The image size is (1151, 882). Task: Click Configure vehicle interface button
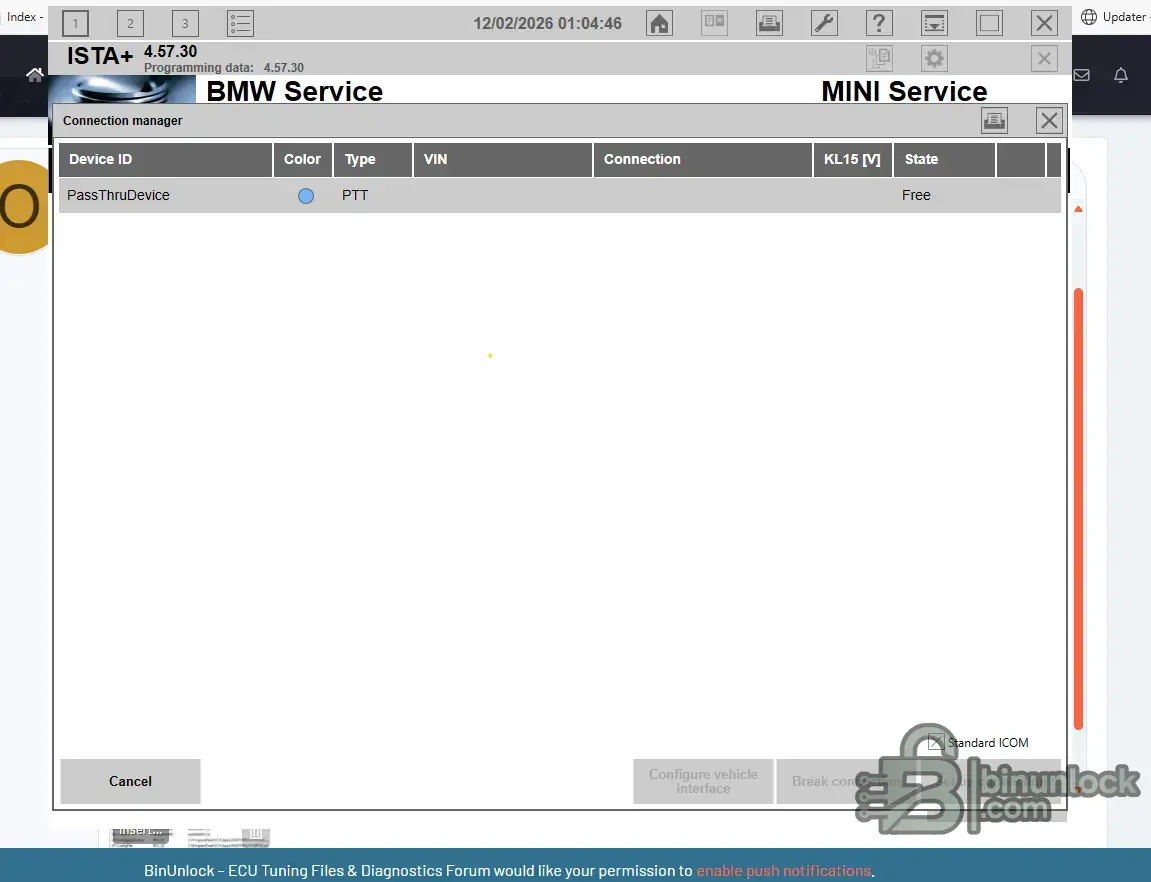pos(703,781)
